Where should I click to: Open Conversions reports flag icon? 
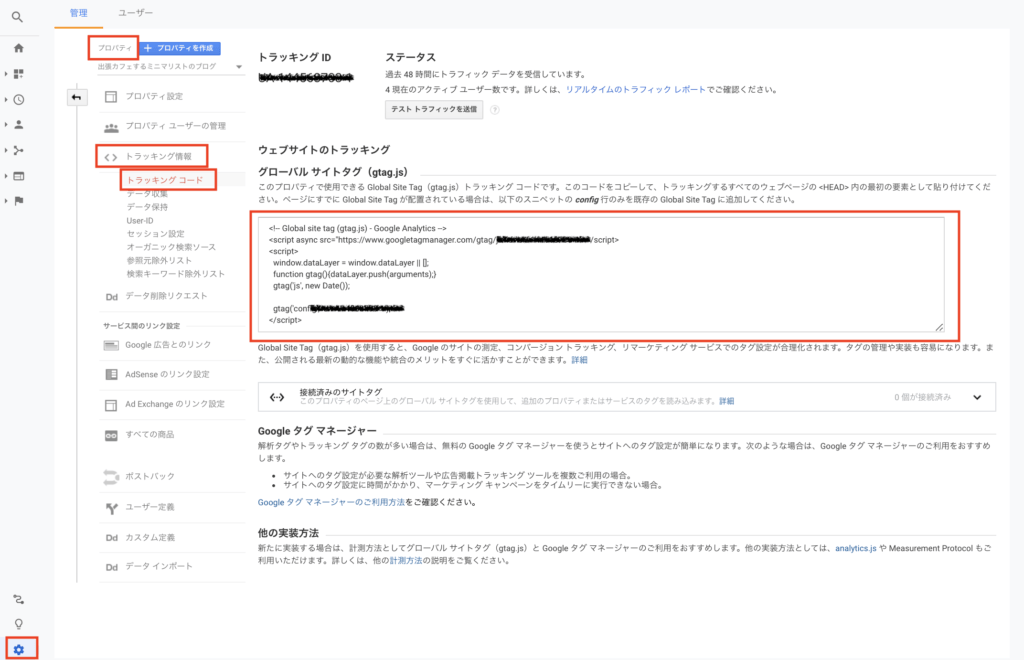click(18, 201)
